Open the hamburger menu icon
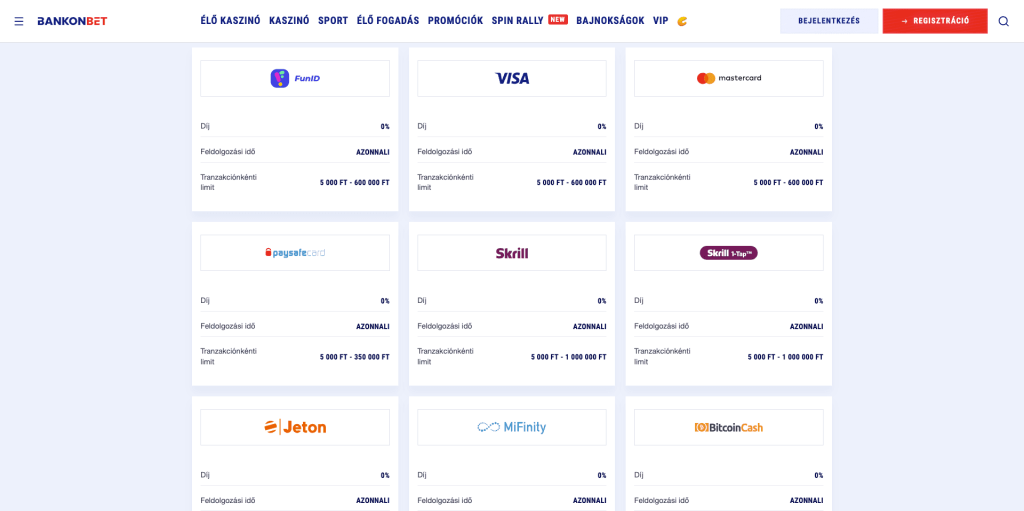The image size is (1024, 511). click(19, 21)
